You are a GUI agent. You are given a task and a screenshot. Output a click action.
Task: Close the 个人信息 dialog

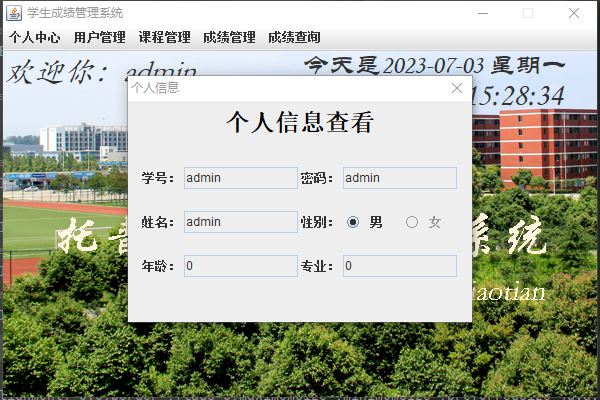pos(457,88)
